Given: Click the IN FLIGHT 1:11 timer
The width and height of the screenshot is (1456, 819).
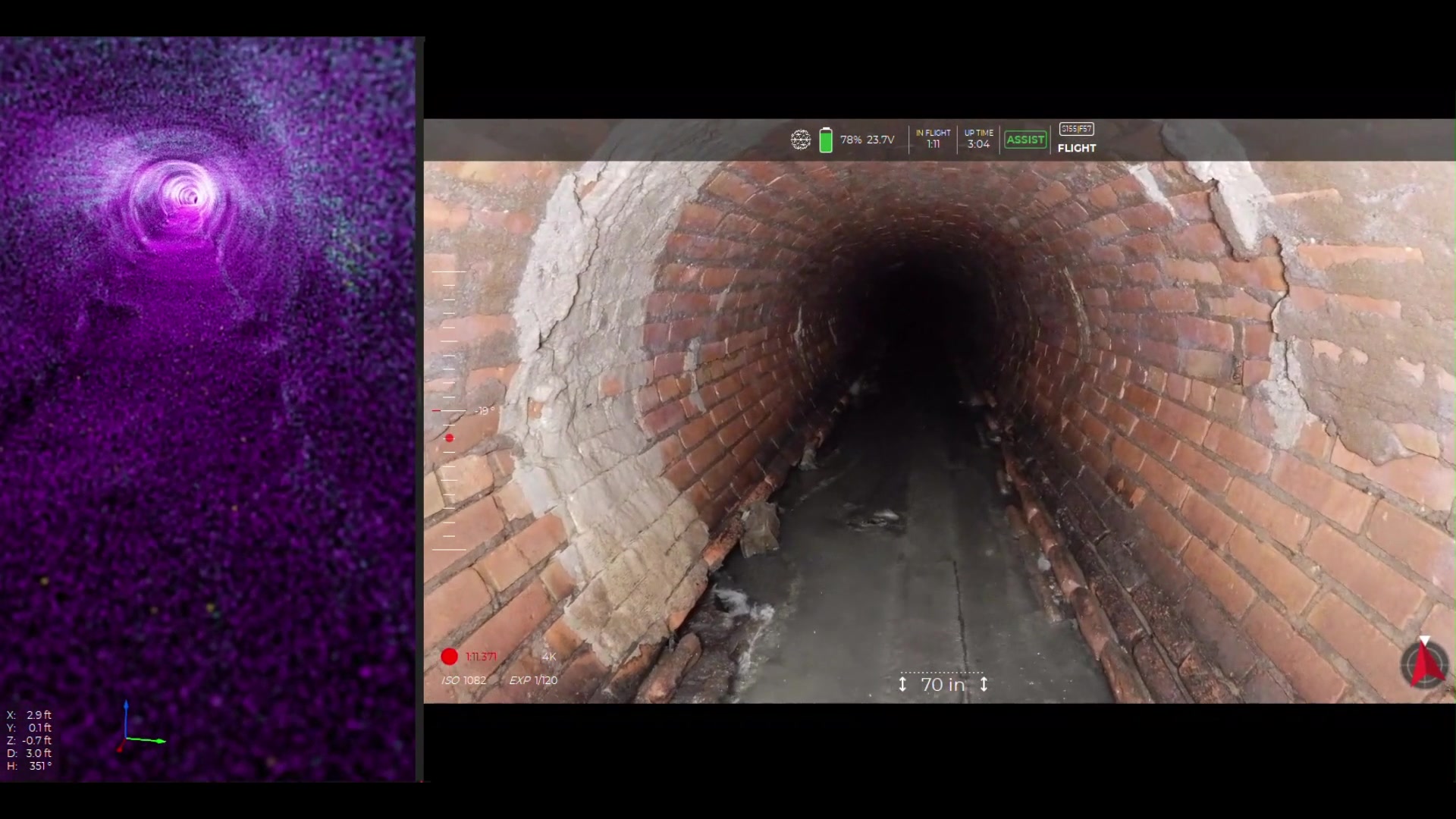Looking at the screenshot, I should pyautogui.click(x=933, y=139).
